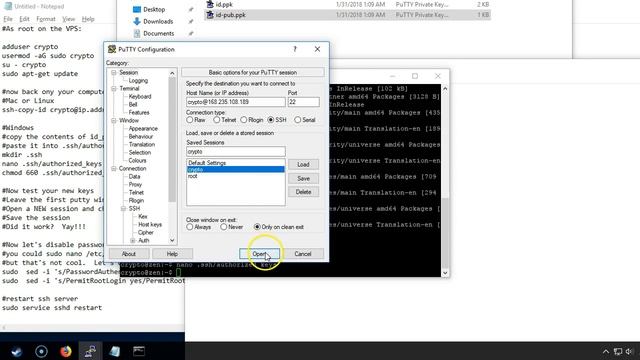This screenshot has width=640, height=360.
Task: Collapse the Window tree node
Action: tap(114, 120)
